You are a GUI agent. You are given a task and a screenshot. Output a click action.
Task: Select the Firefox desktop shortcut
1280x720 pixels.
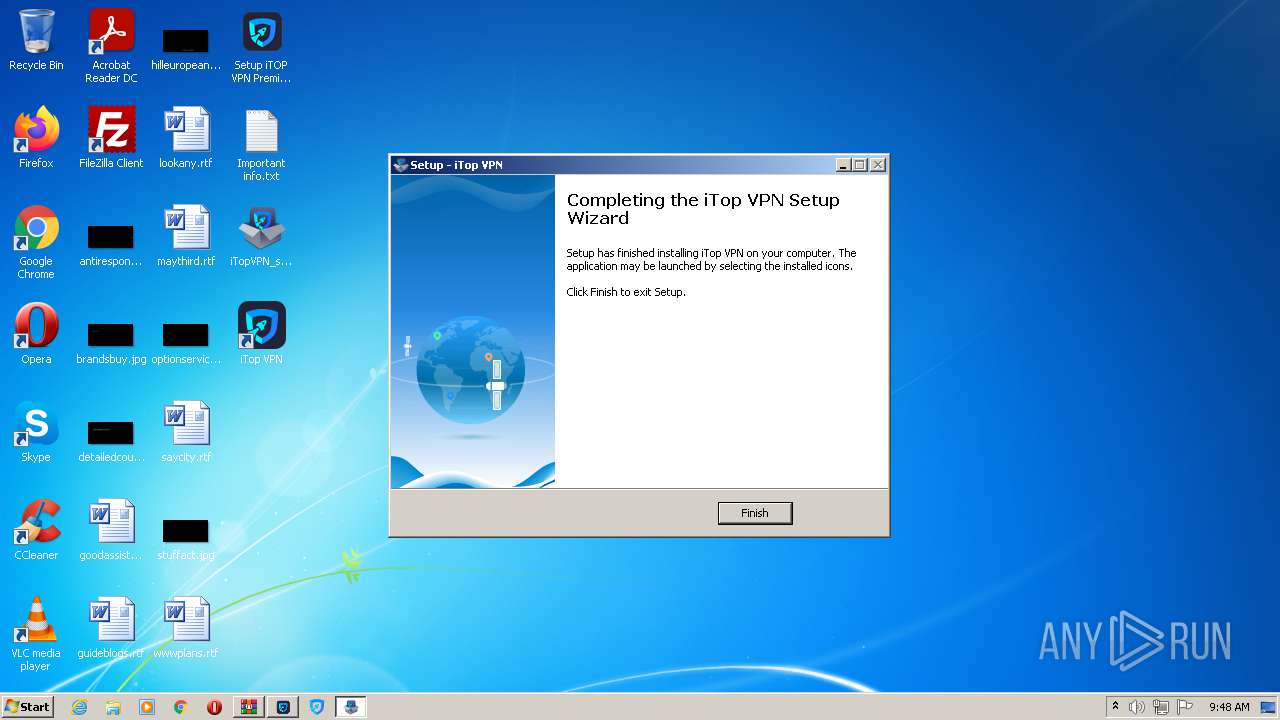pyautogui.click(x=36, y=138)
